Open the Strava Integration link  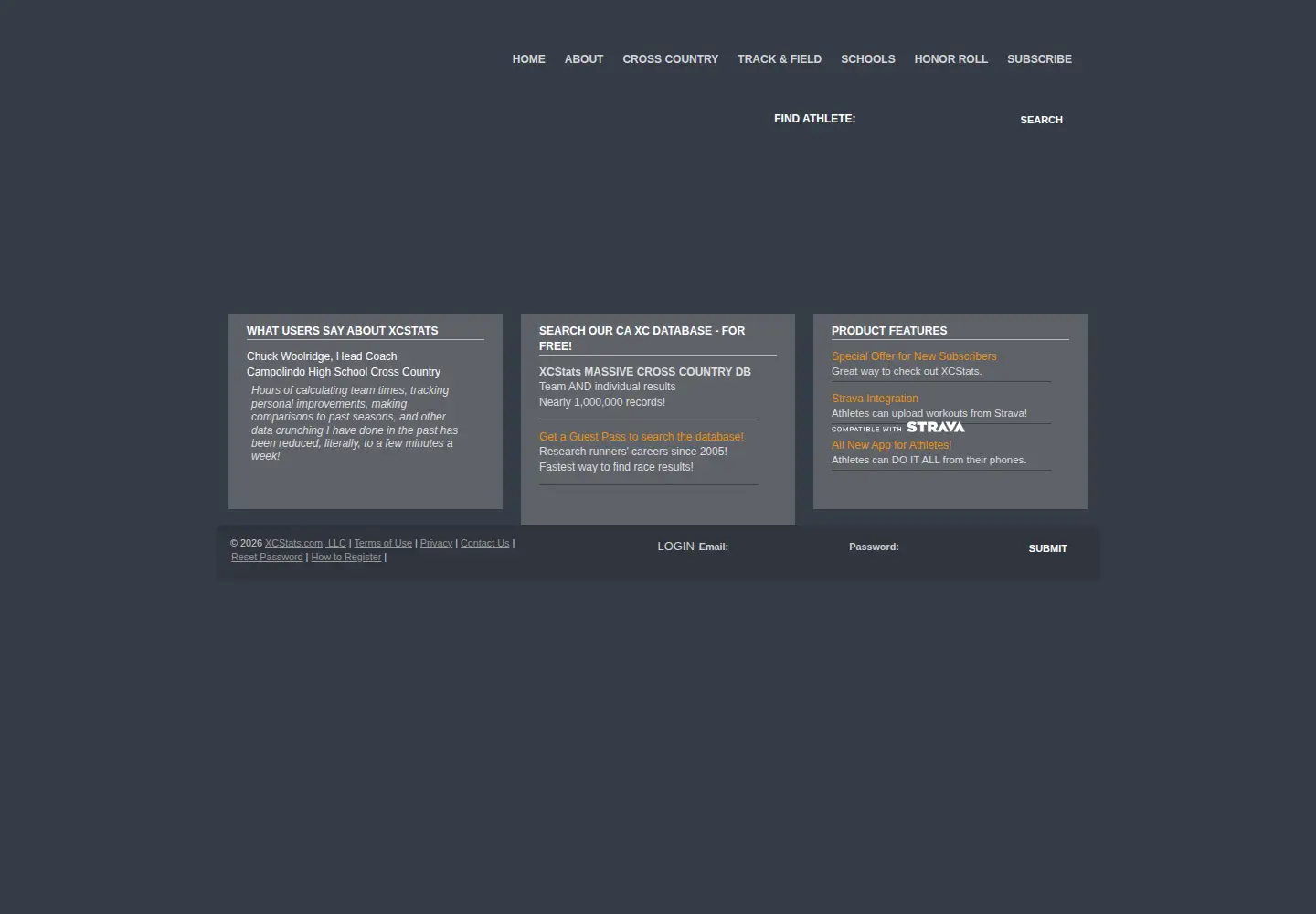tap(875, 399)
